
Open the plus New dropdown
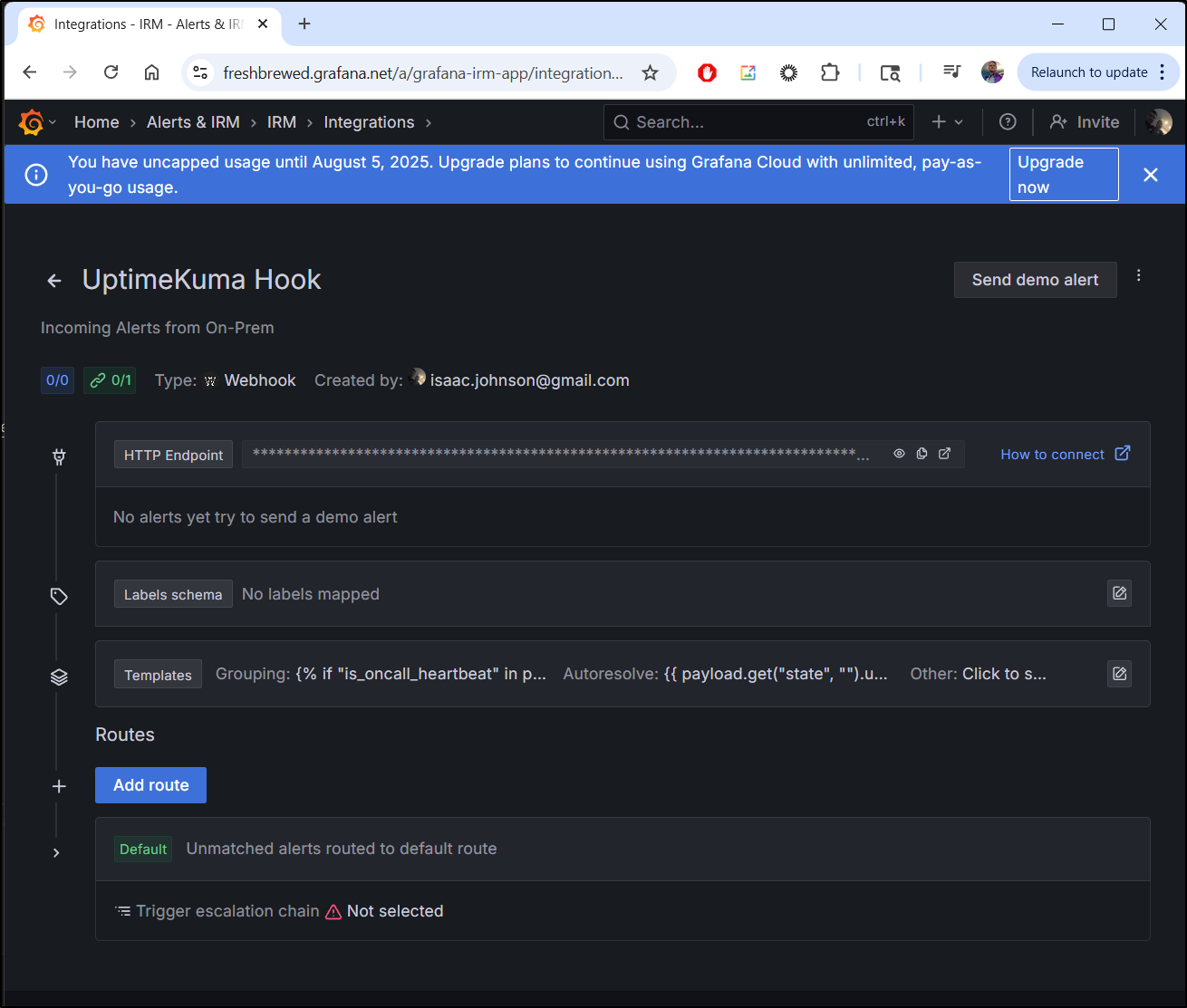(x=948, y=122)
